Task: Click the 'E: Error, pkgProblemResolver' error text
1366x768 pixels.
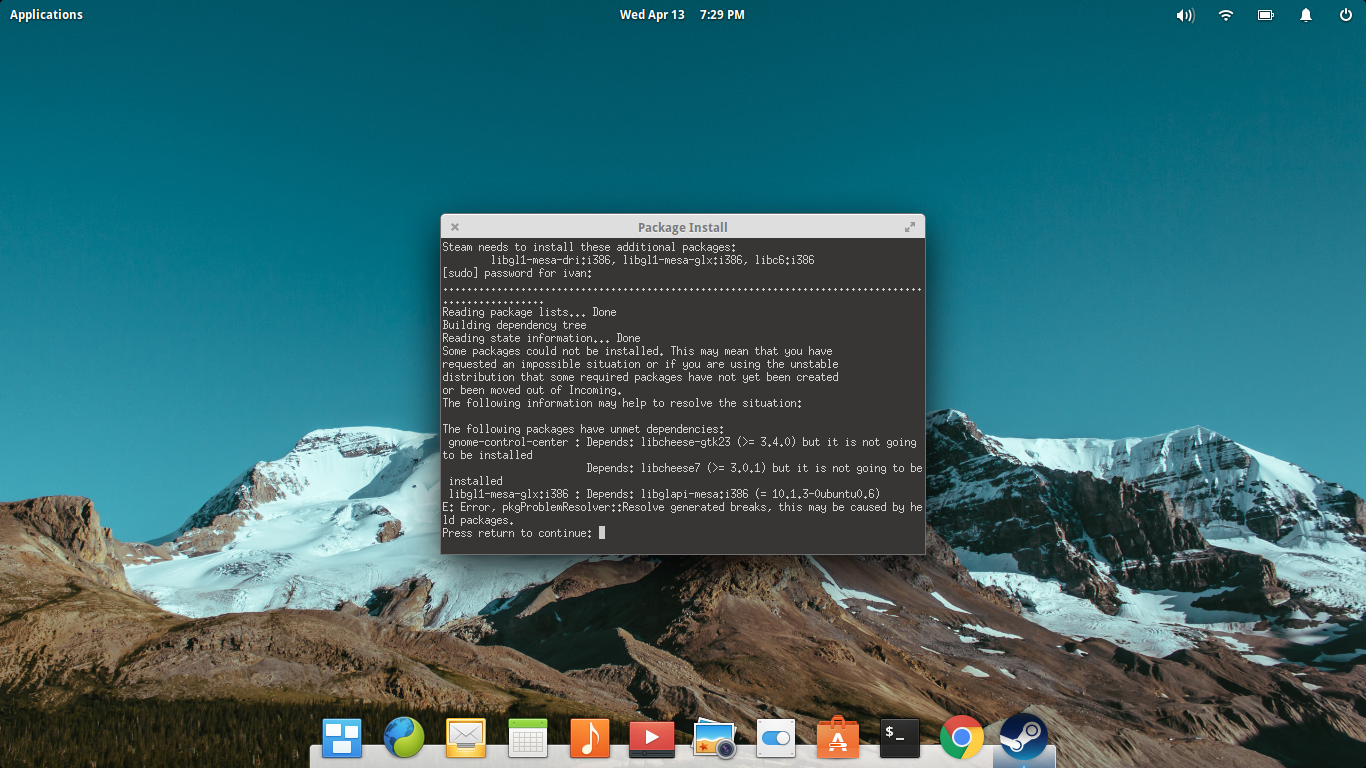Action: point(529,507)
